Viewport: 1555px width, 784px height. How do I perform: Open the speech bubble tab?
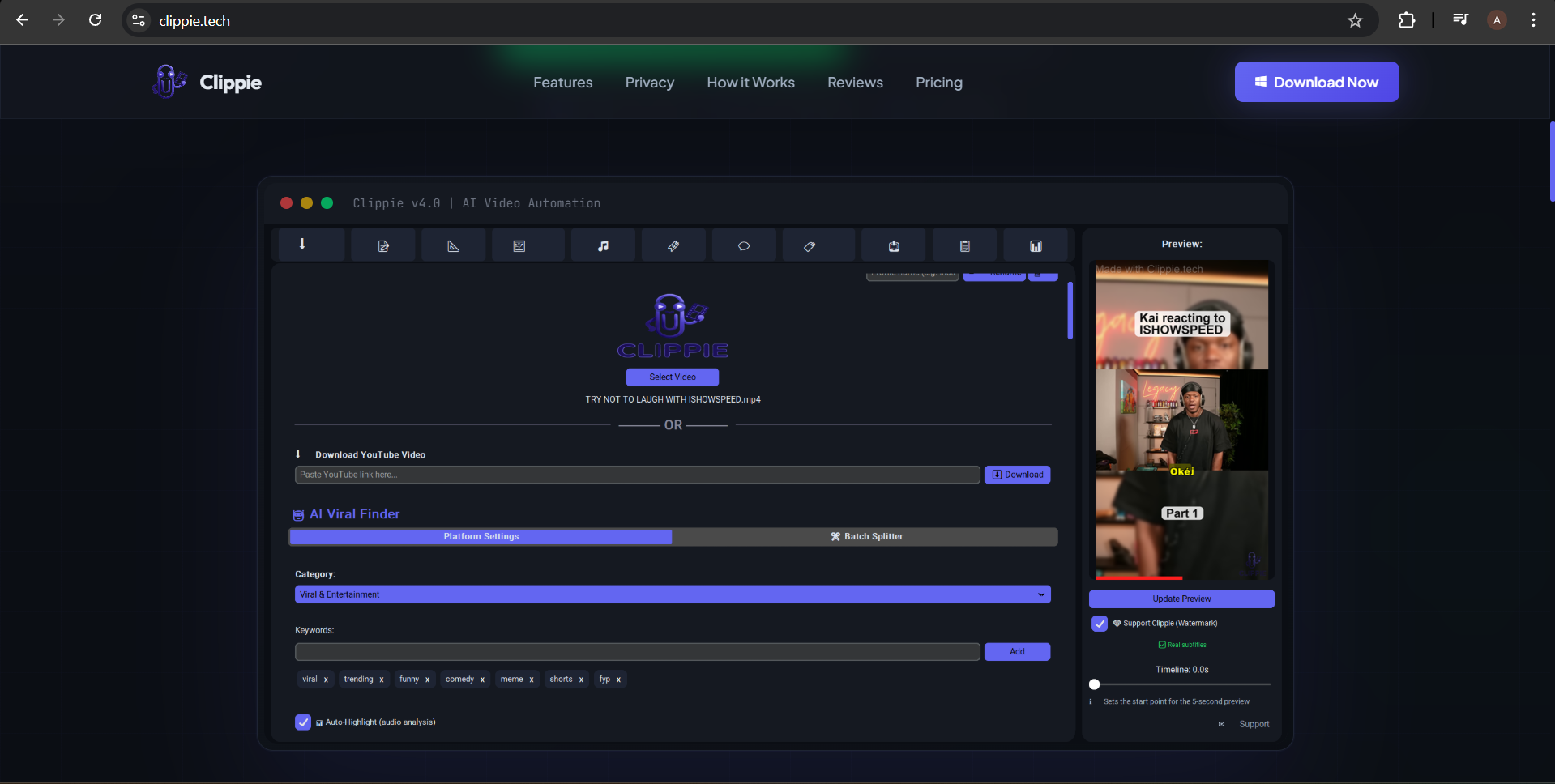tap(744, 245)
